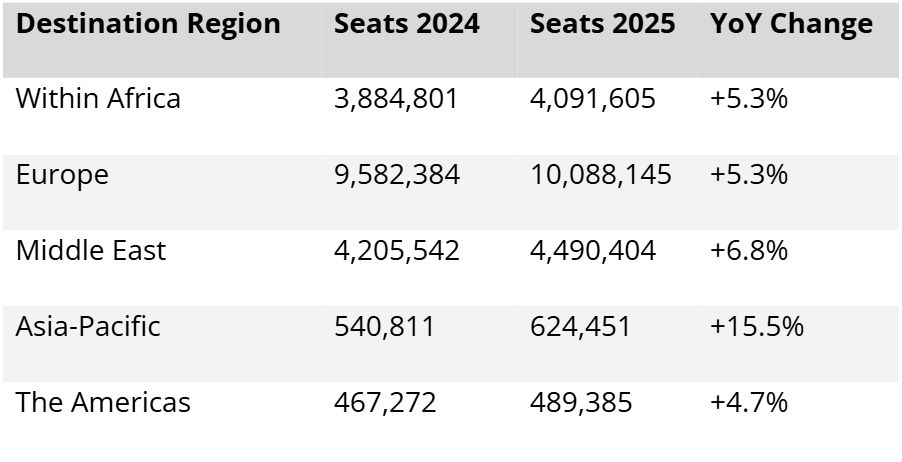902x462 pixels.
Task: Click the Seats 2025 column header
Action: click(601, 24)
